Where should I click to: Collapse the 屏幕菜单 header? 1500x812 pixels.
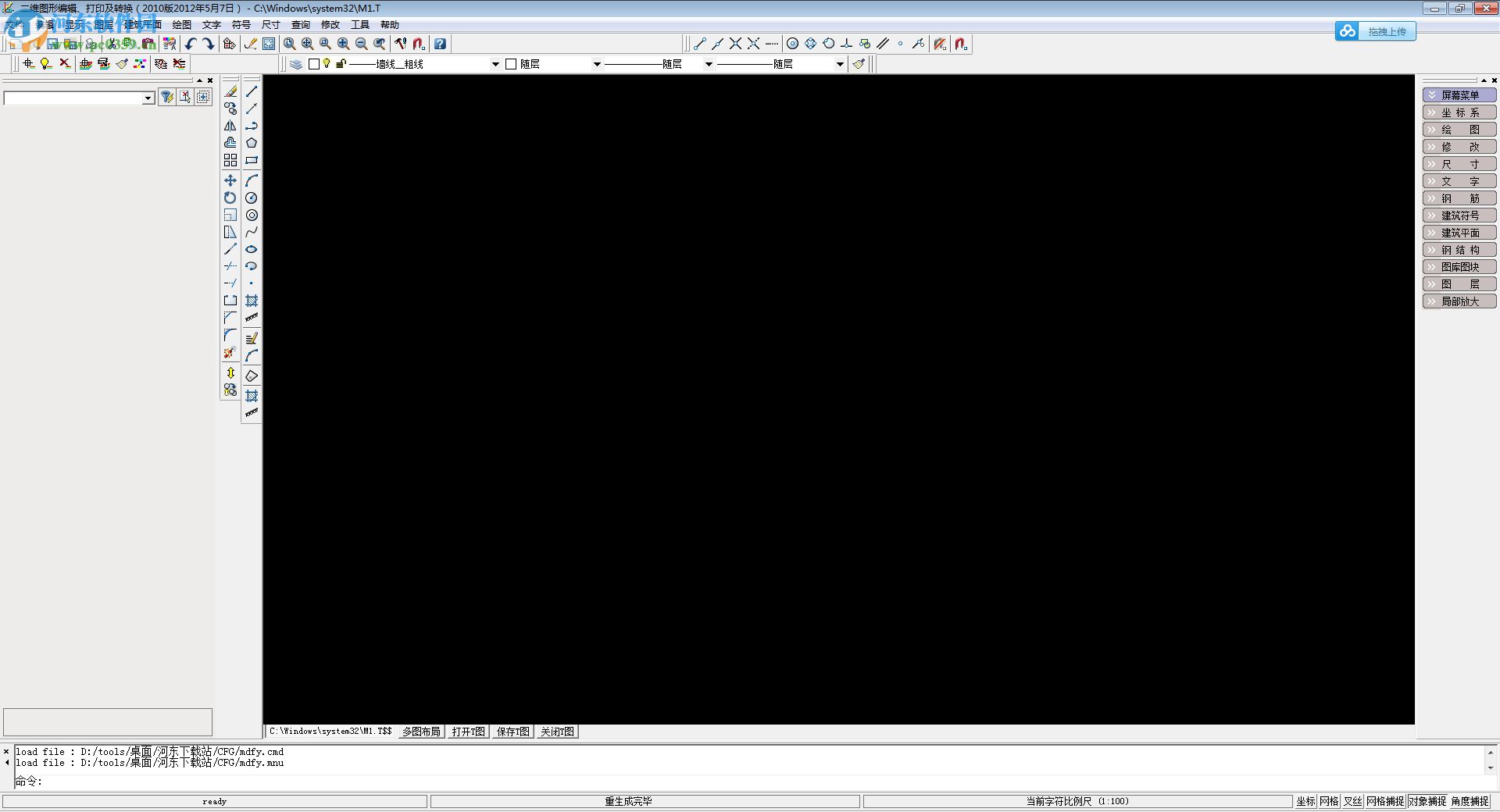(x=1459, y=95)
